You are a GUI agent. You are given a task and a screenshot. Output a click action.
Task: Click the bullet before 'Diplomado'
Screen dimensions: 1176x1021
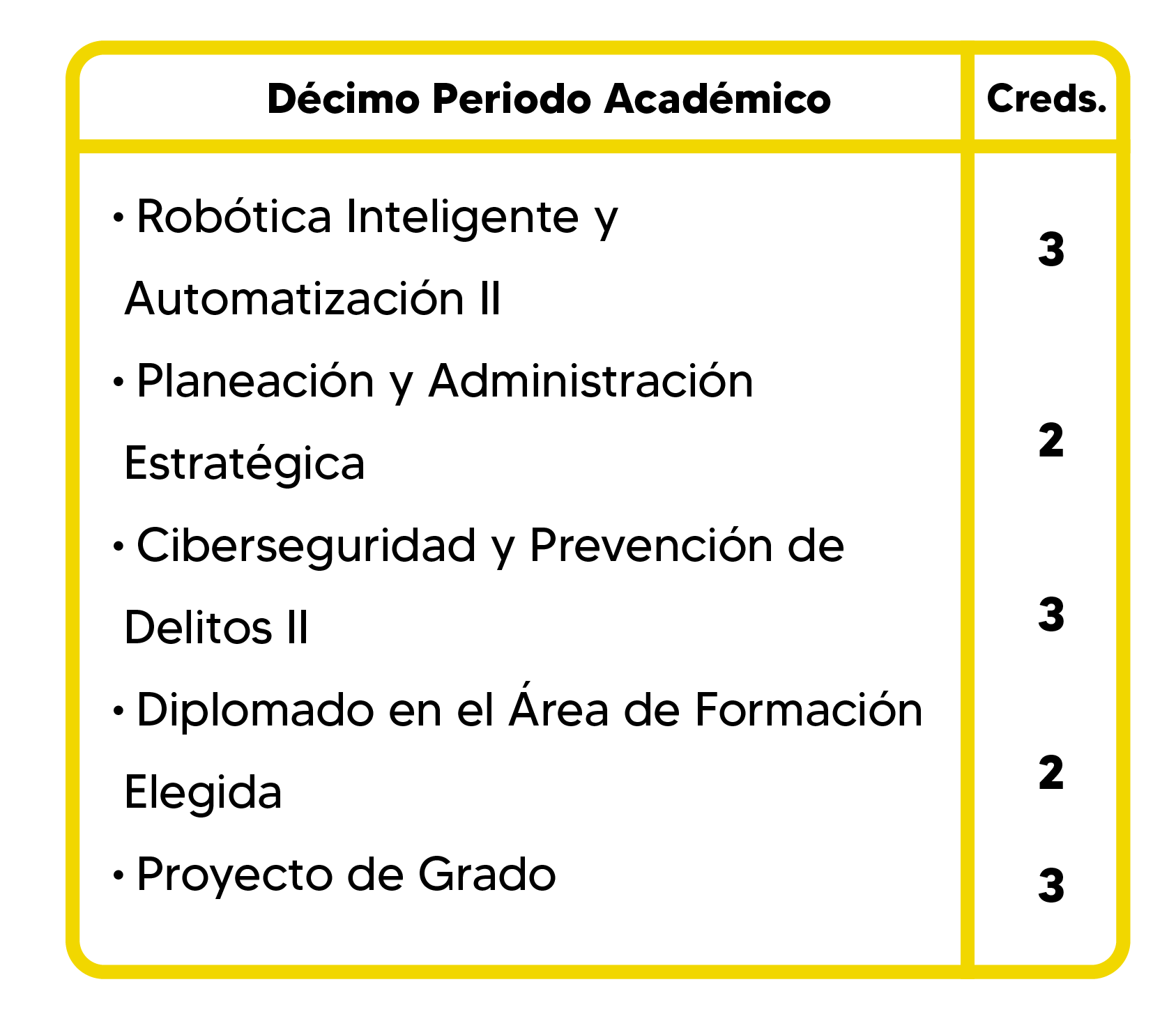(x=119, y=712)
